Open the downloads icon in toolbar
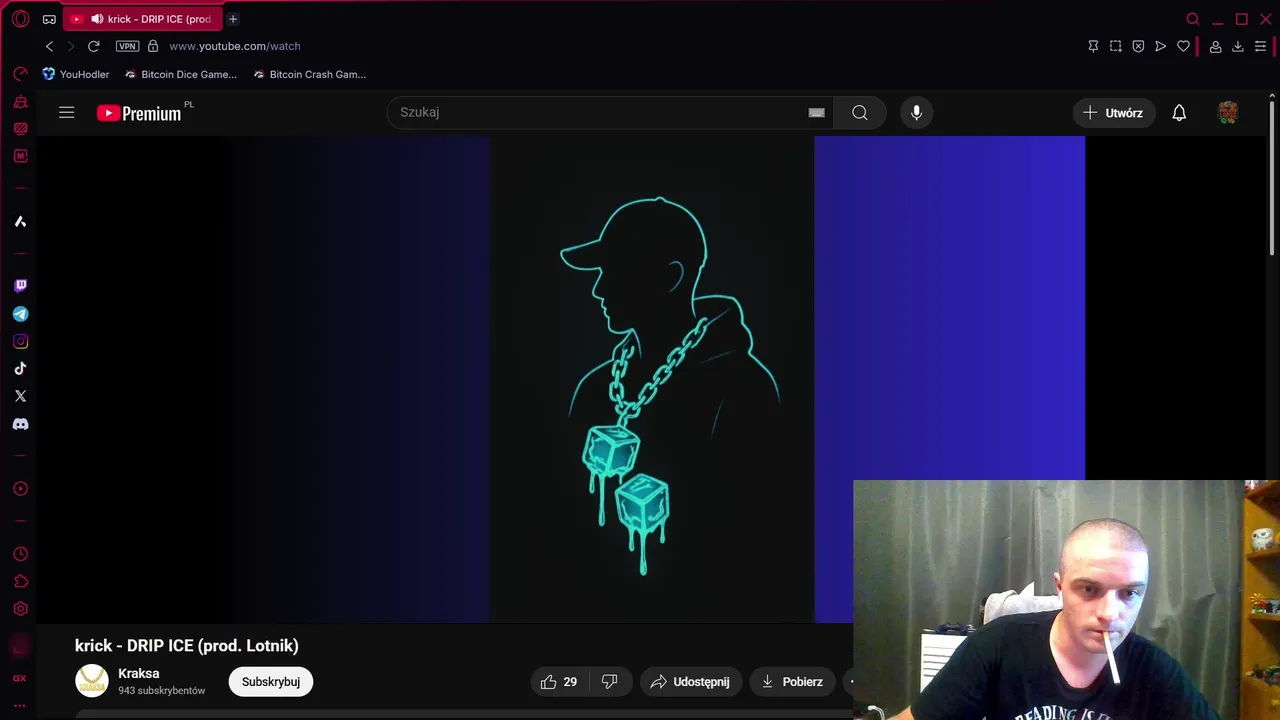1280x720 pixels. [x=1237, y=46]
